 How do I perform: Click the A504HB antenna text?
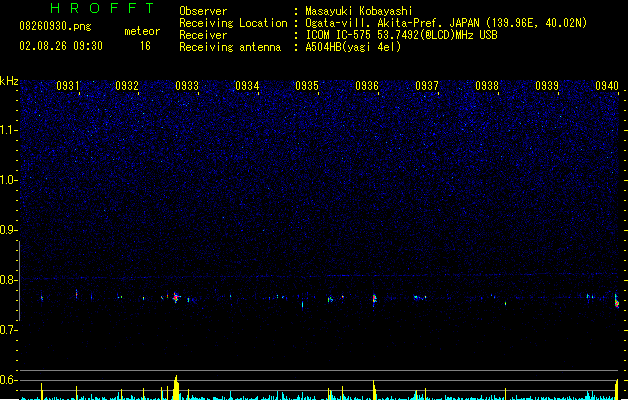[x=353, y=47]
